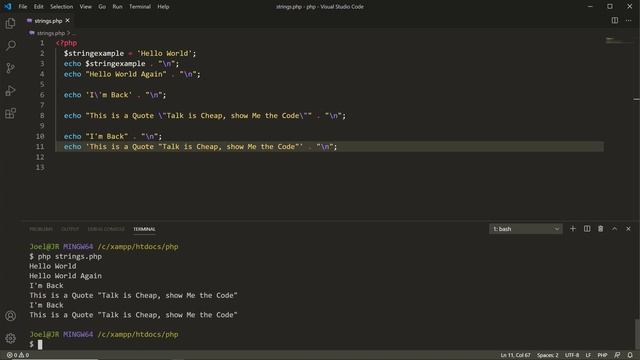Click the escaped 'I\'m Back' echo line
The height and width of the screenshot is (360, 640).
tap(115, 95)
